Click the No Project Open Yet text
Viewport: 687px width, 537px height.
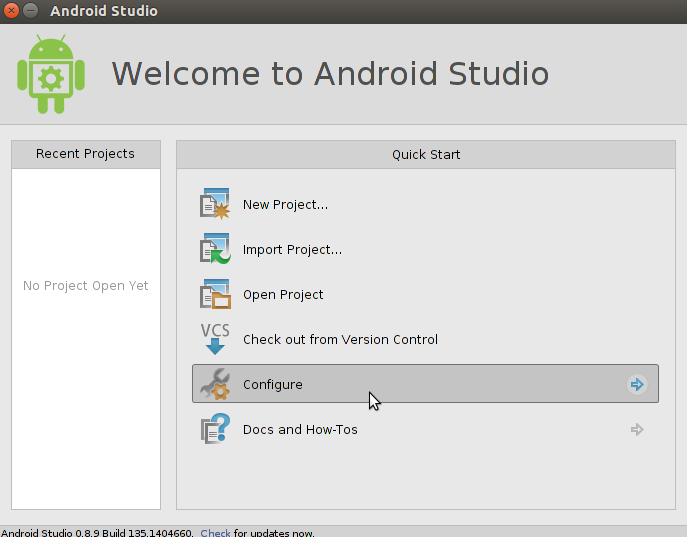(x=86, y=286)
